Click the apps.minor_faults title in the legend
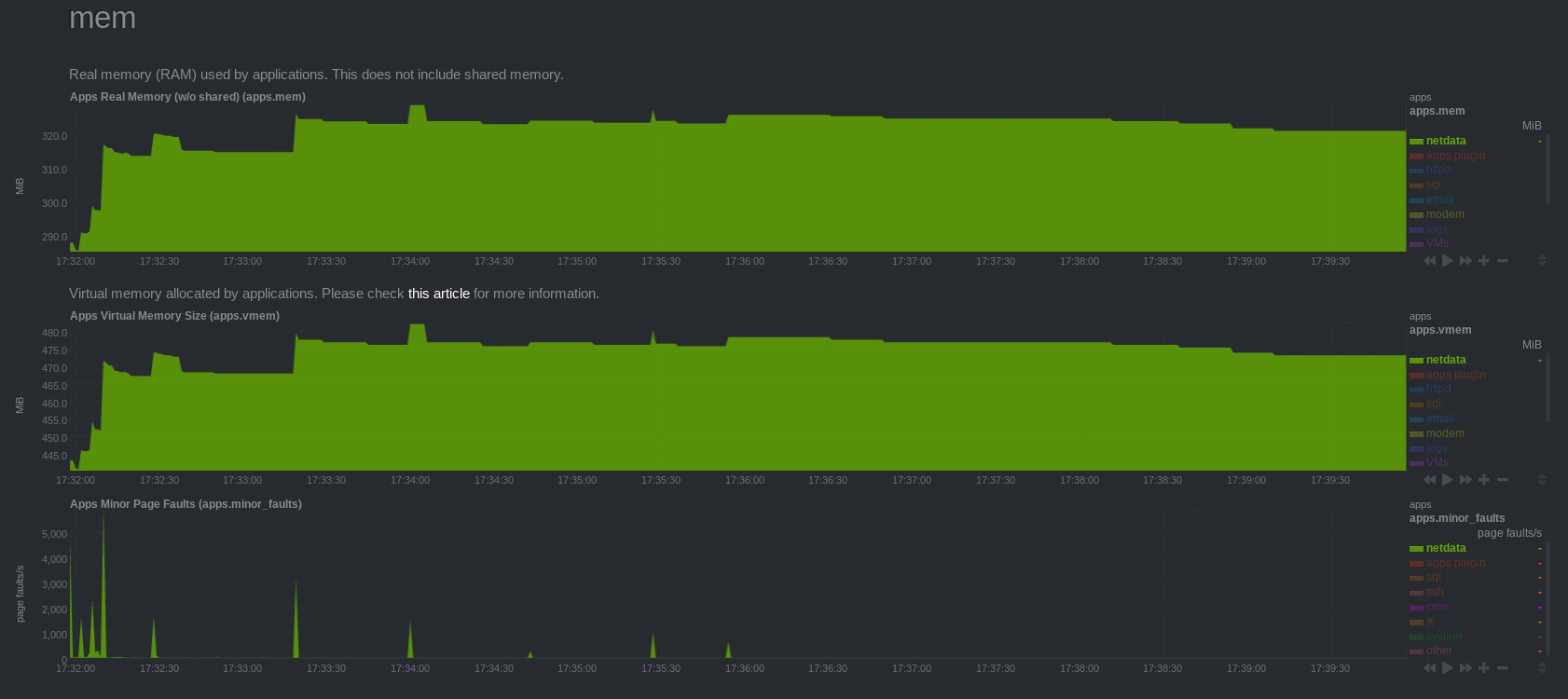 click(1457, 518)
